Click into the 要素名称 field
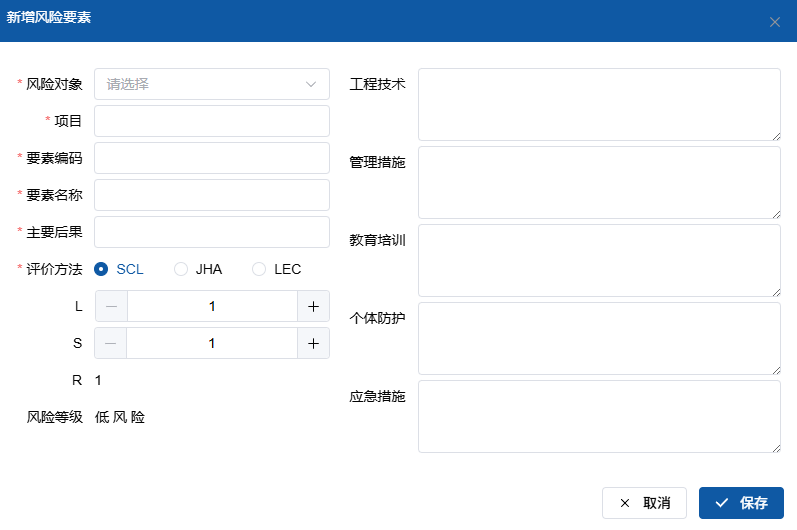797x530 pixels. click(211, 195)
